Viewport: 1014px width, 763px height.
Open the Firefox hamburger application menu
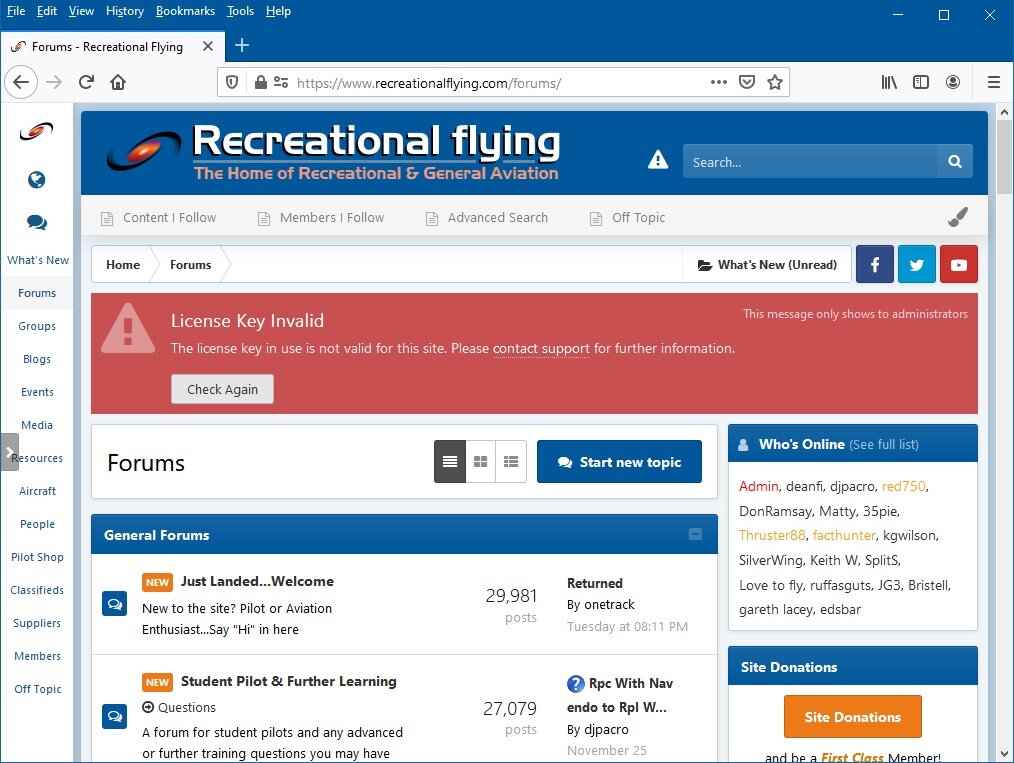tap(994, 82)
